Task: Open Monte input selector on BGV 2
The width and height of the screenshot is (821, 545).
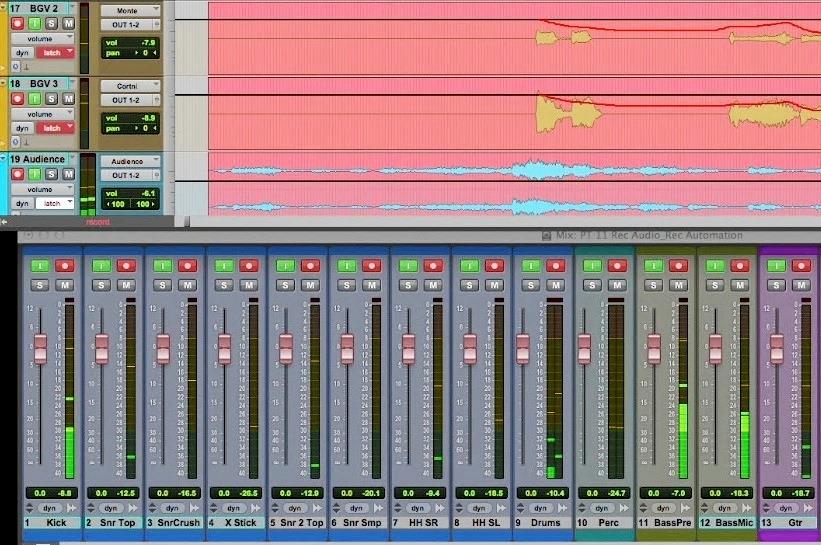Action: click(130, 10)
